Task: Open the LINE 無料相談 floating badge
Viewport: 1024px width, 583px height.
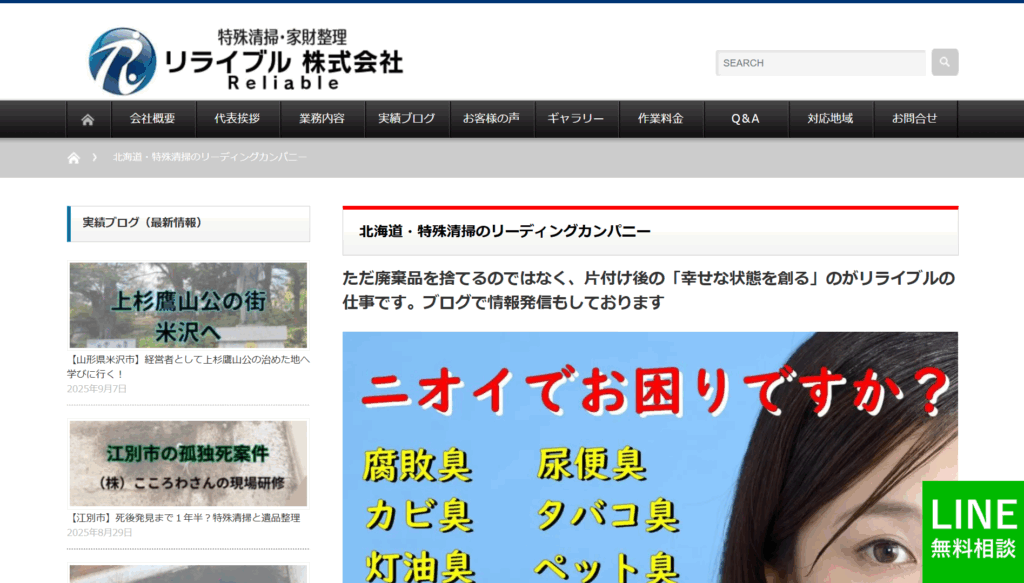Action: [972, 530]
